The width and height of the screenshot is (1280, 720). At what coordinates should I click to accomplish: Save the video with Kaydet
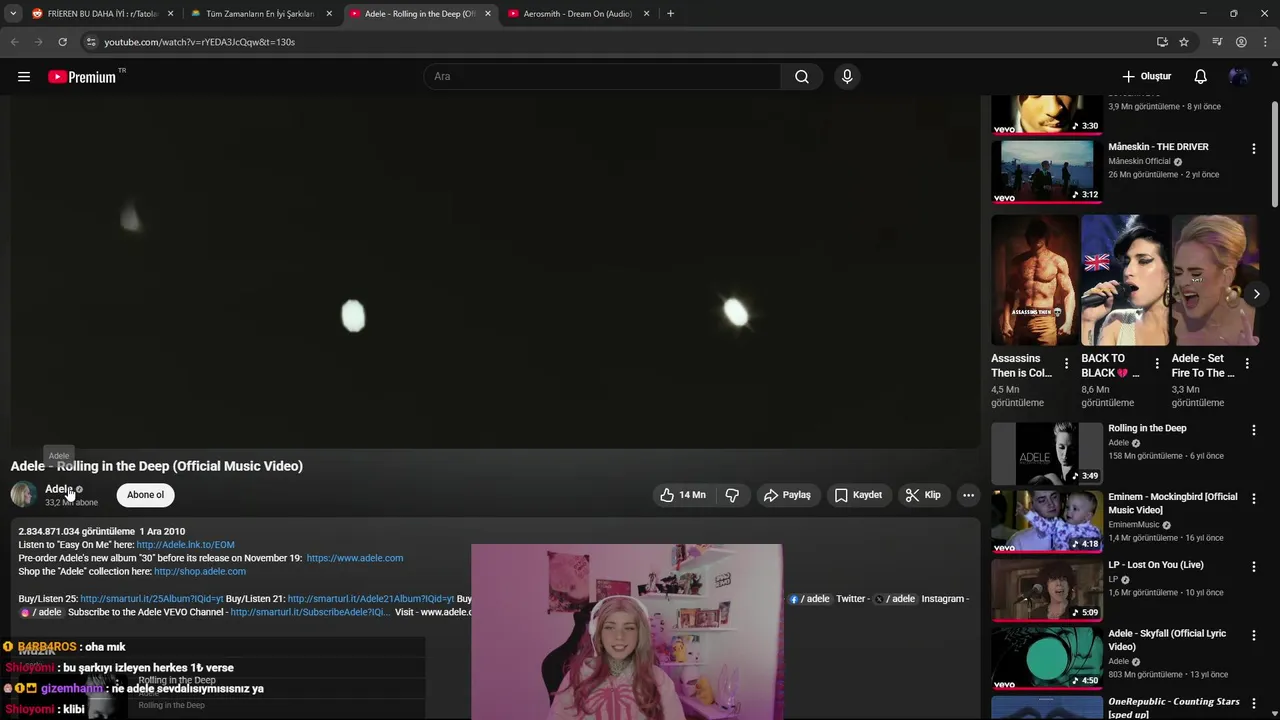point(858,495)
